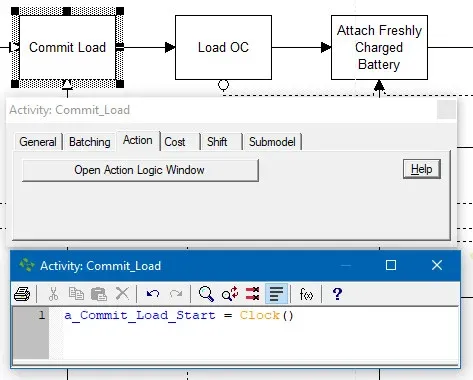This screenshot has height=380, width=473.
Task: Click the circle connector below Load OC
Action: [x=223, y=85]
